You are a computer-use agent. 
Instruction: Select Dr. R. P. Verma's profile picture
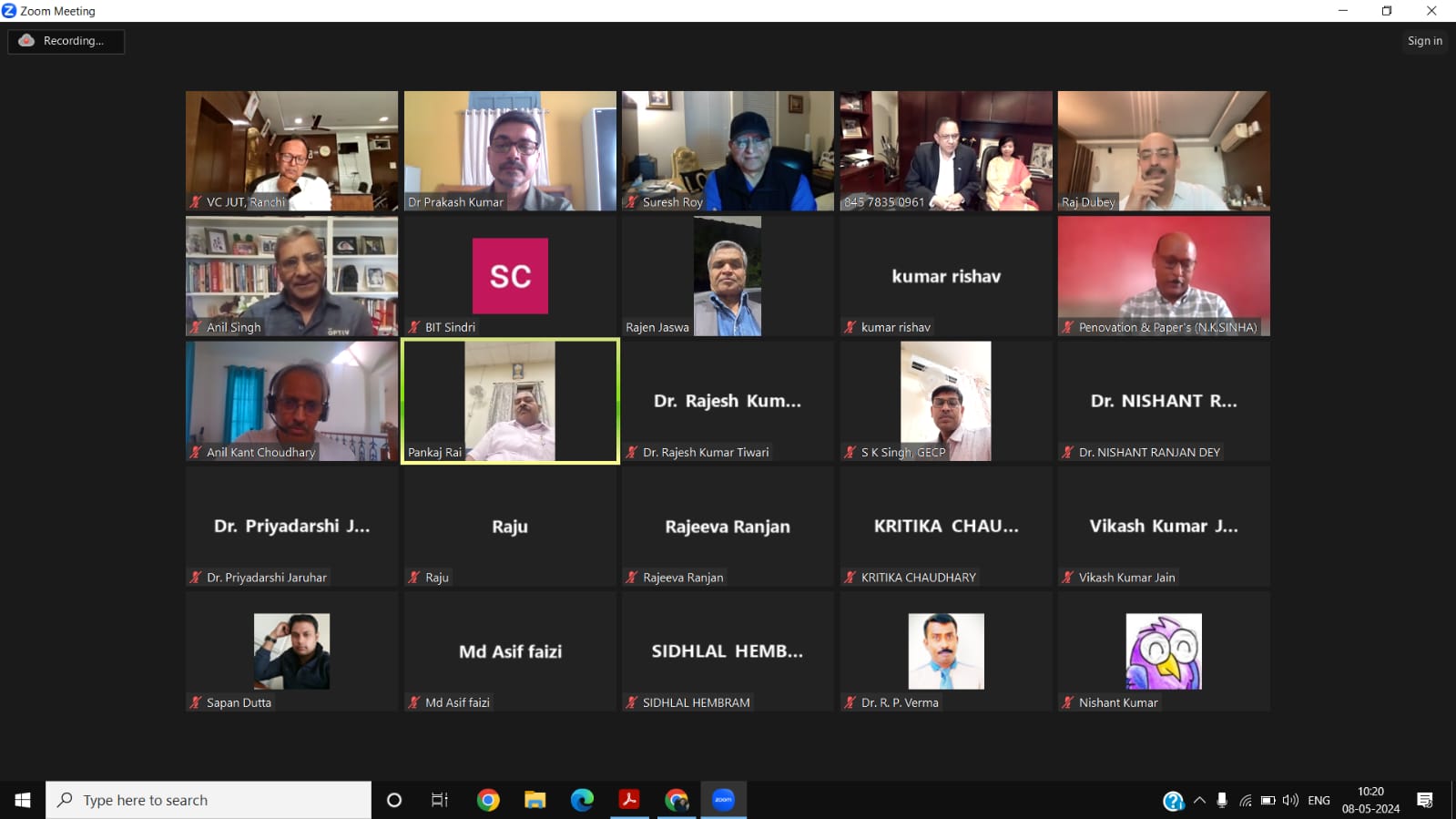click(x=945, y=650)
